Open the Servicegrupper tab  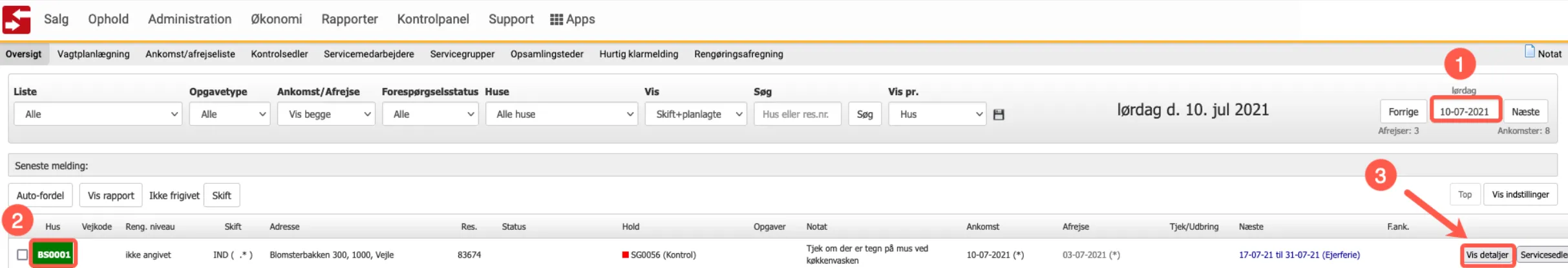pos(462,54)
